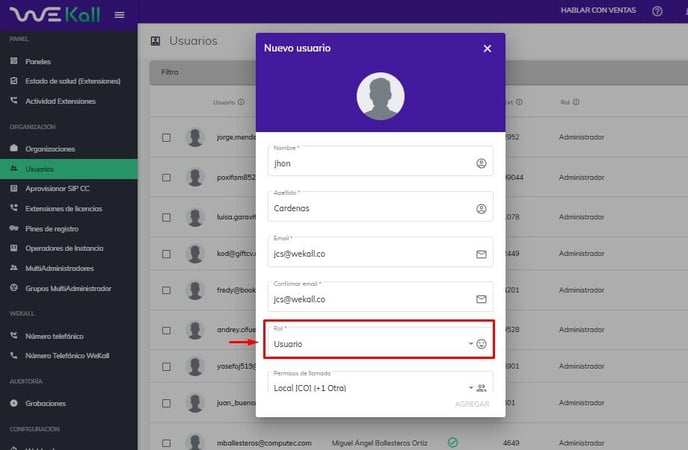Click the smiley icon in Rol field

[481, 344]
